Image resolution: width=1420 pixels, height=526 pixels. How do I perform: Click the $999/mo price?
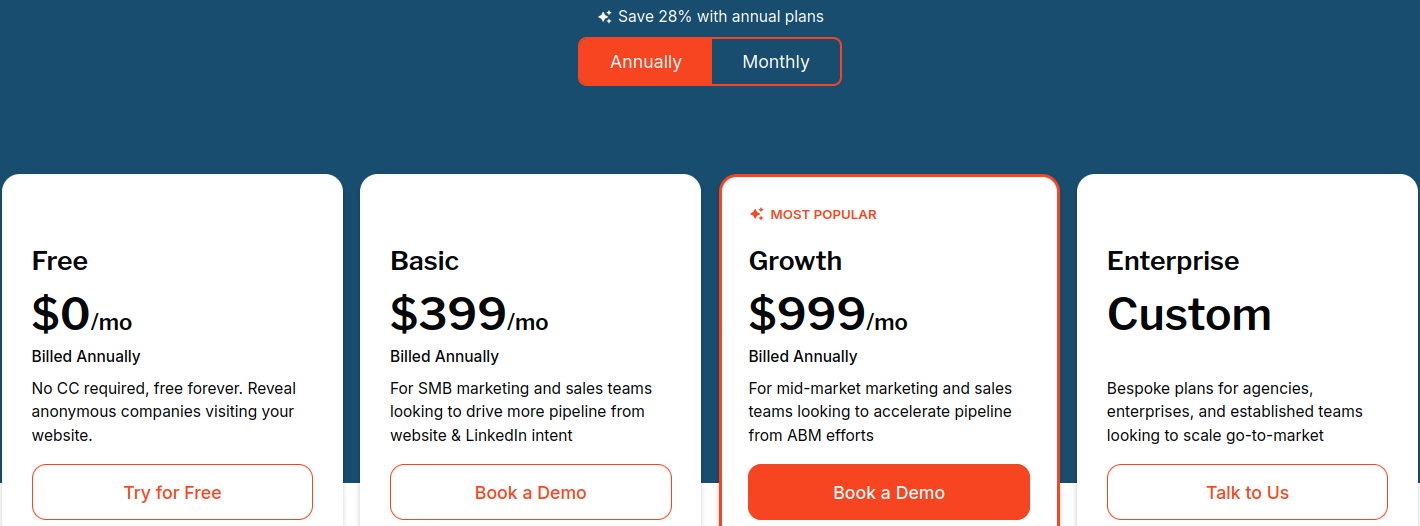(x=828, y=314)
